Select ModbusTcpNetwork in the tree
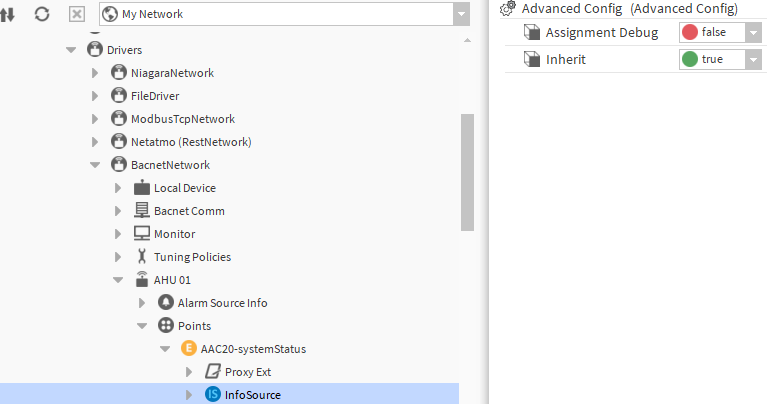The height and width of the screenshot is (404, 767). point(182,119)
